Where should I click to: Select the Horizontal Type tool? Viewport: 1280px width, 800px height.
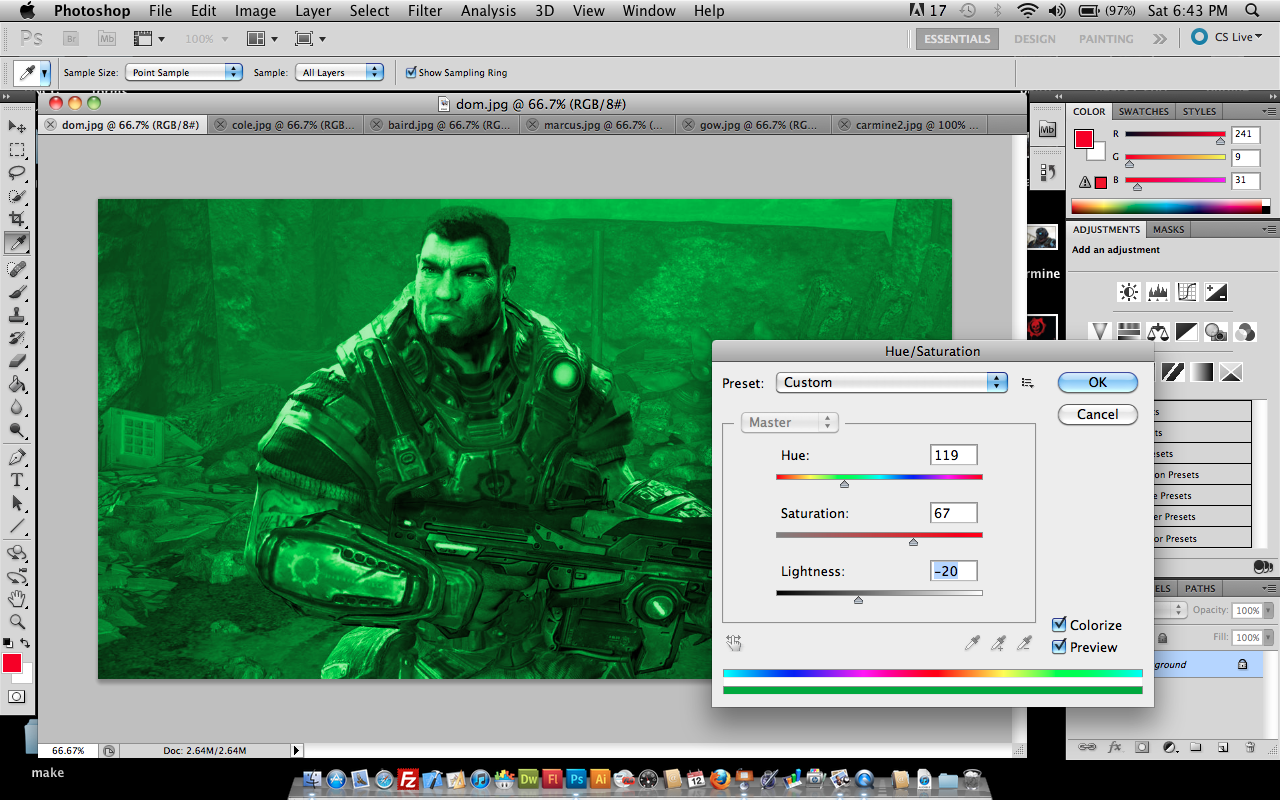(x=17, y=480)
